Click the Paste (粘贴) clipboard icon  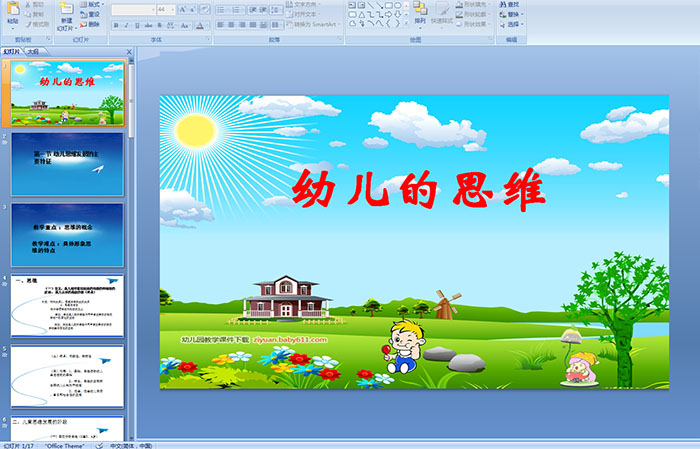[13, 8]
